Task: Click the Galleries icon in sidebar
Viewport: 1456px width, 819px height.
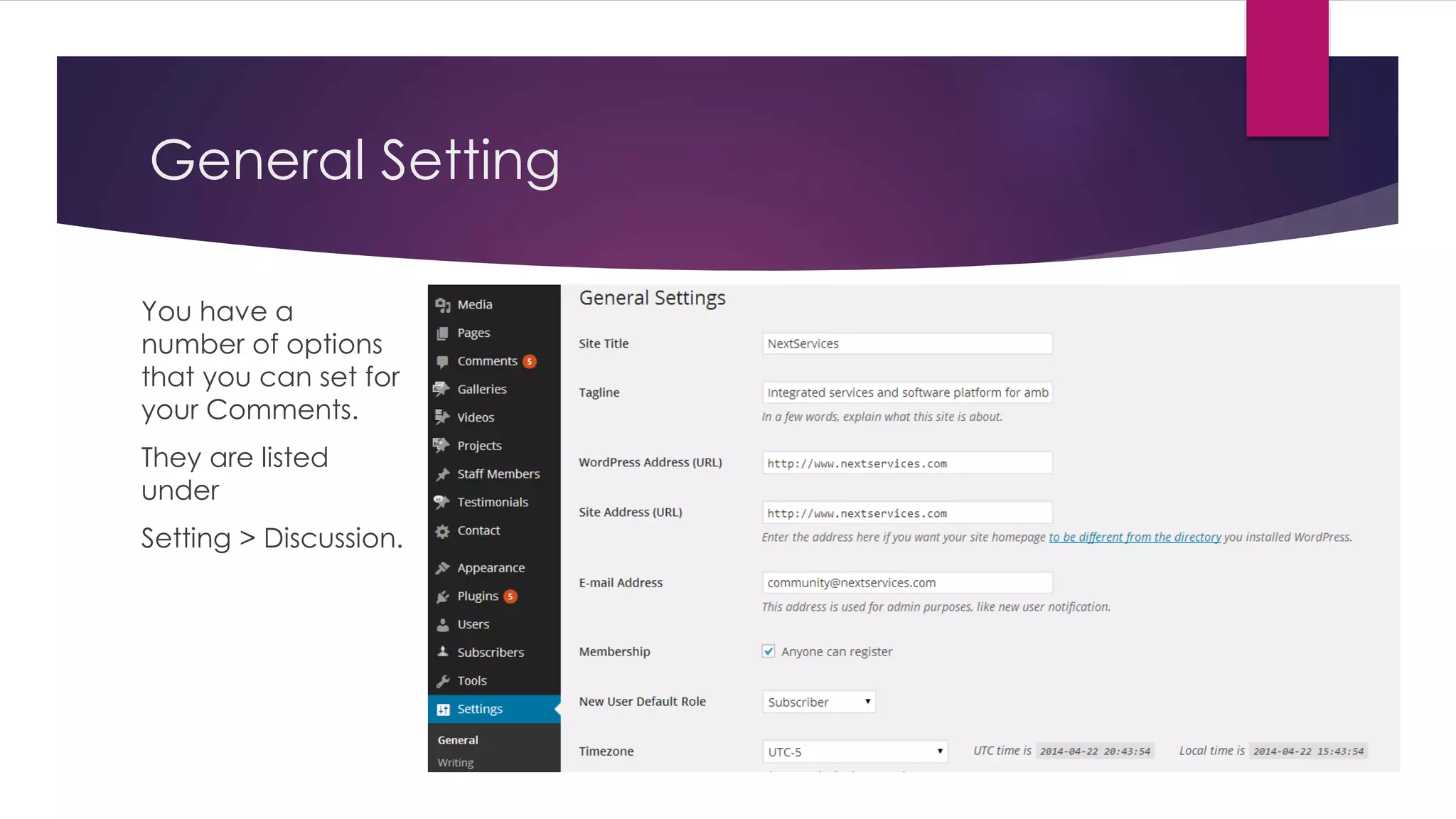Action: coord(441,389)
